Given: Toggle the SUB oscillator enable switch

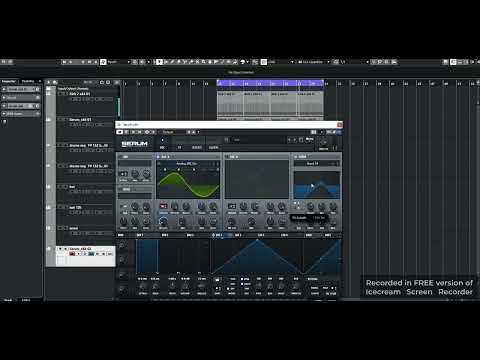Looking at the screenshot, I should (120, 157).
